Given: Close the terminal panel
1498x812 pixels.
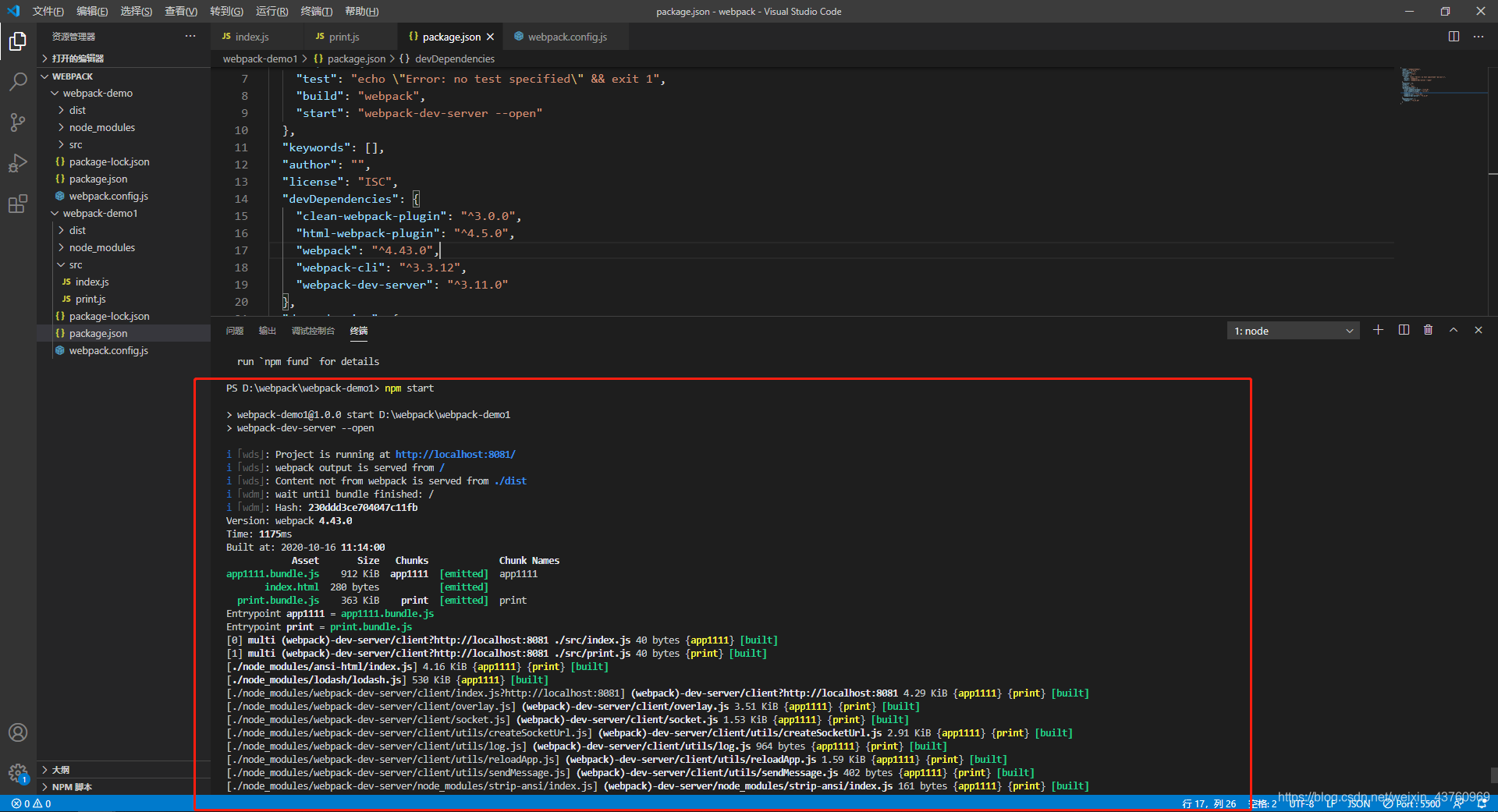Looking at the screenshot, I should pos(1478,330).
